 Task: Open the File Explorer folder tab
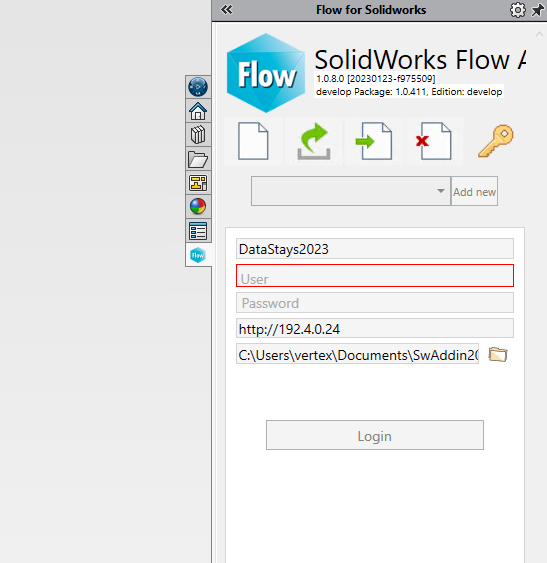pyautogui.click(x=198, y=159)
